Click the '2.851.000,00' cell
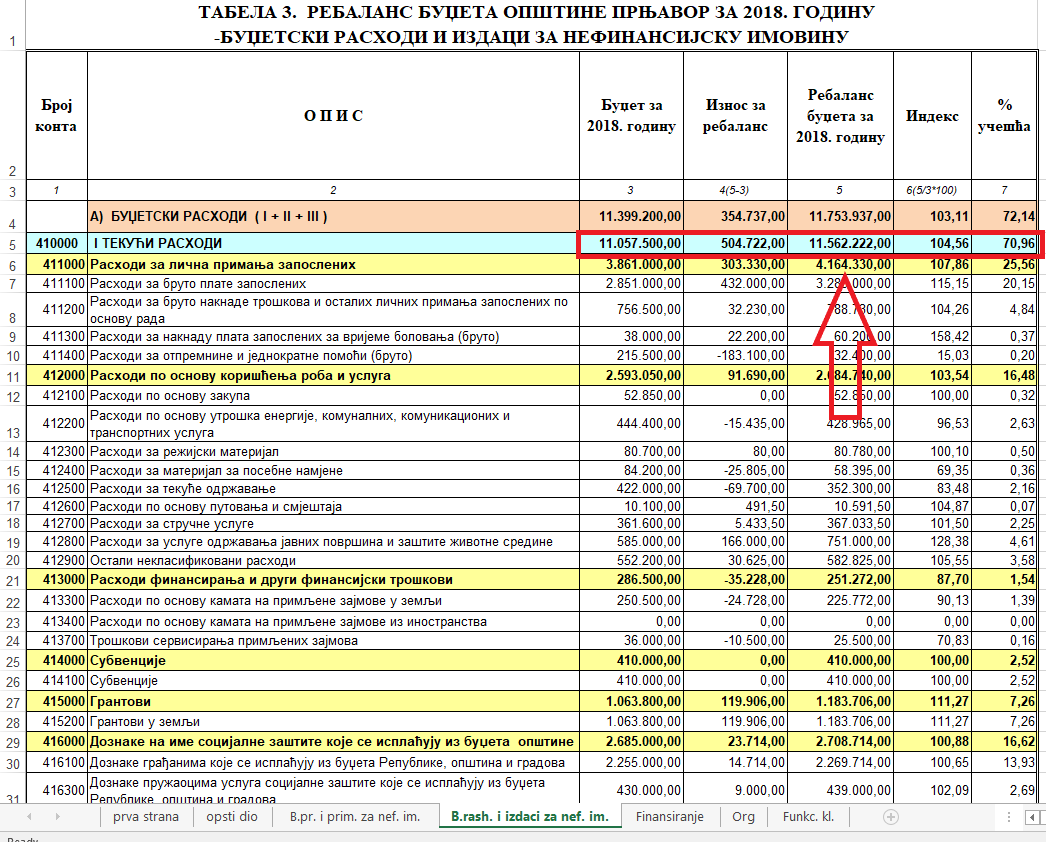This screenshot has width=1046, height=842. click(632, 284)
